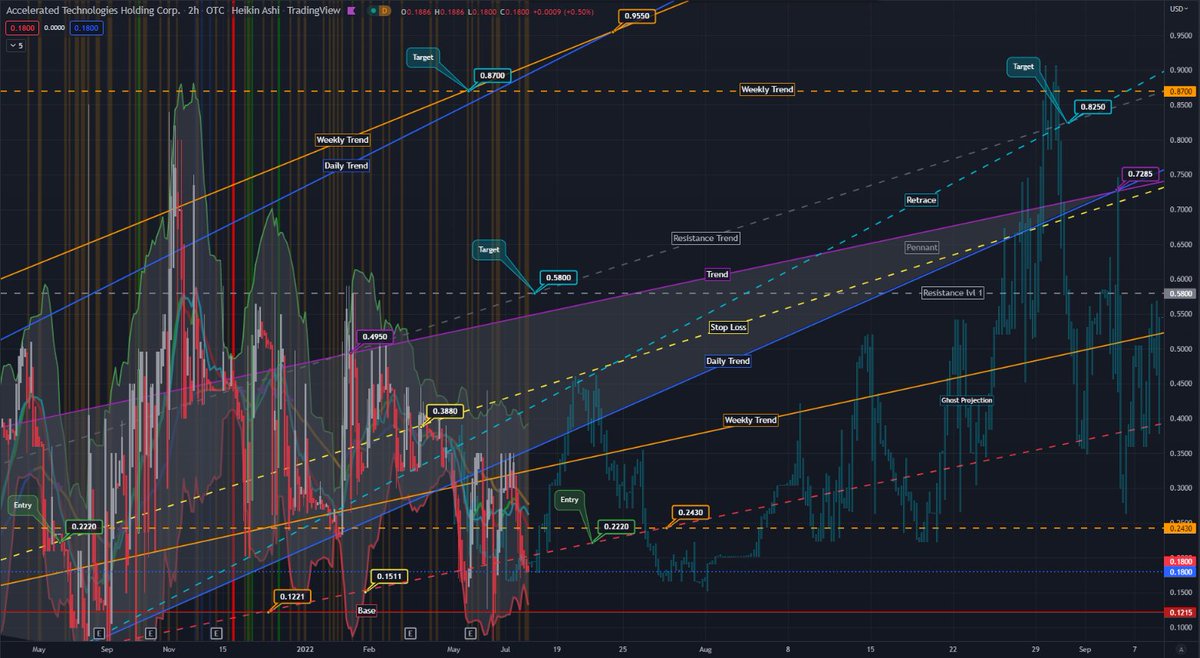Click the earnings E marker just before Nov
The image size is (1200, 658).
(151, 634)
